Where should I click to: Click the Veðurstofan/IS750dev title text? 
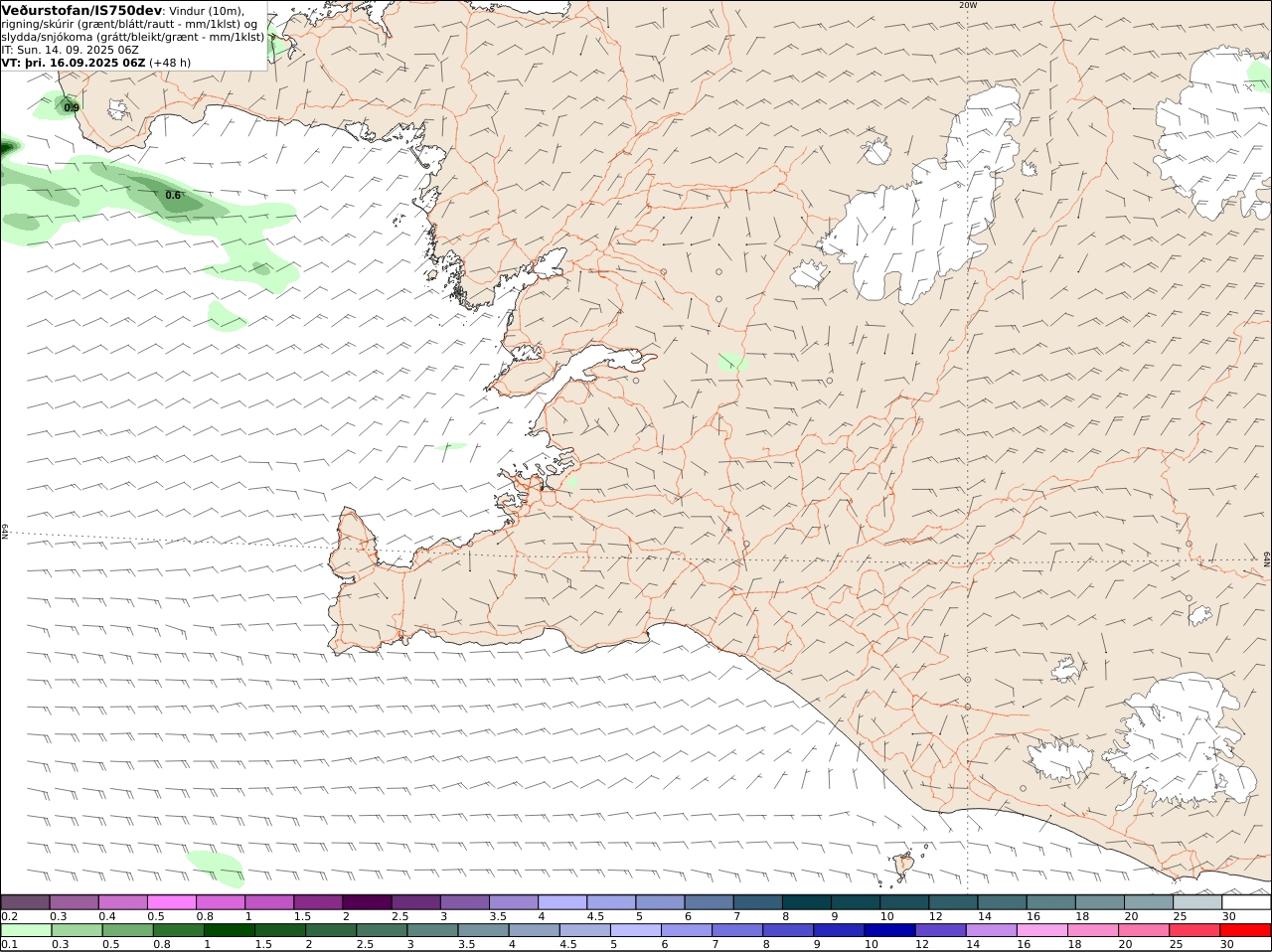point(81,10)
